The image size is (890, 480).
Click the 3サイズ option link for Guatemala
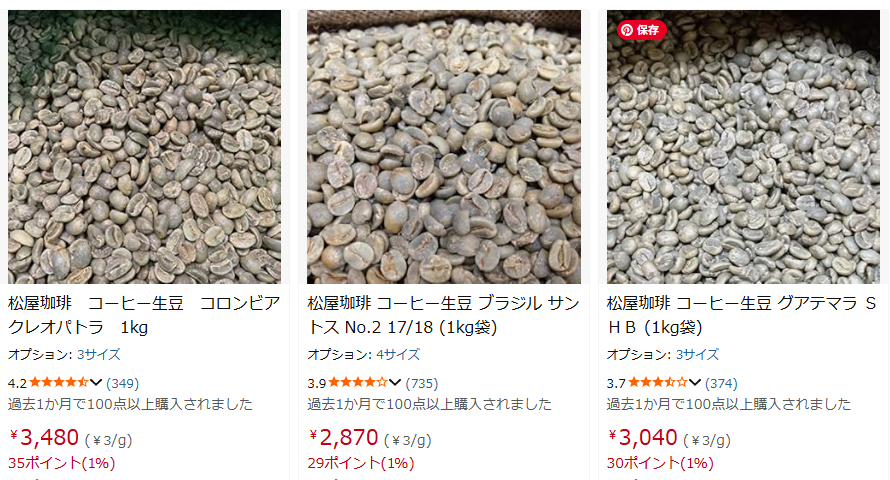click(697, 354)
